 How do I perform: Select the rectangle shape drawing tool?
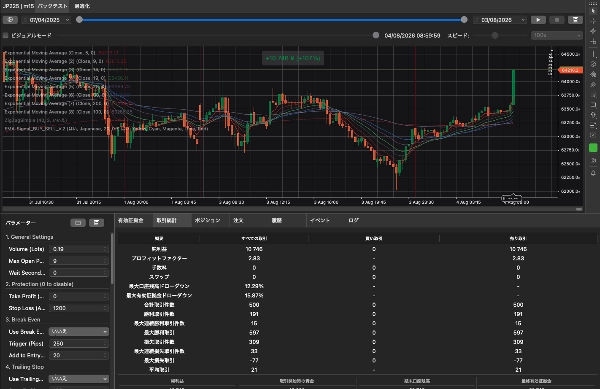click(x=593, y=104)
